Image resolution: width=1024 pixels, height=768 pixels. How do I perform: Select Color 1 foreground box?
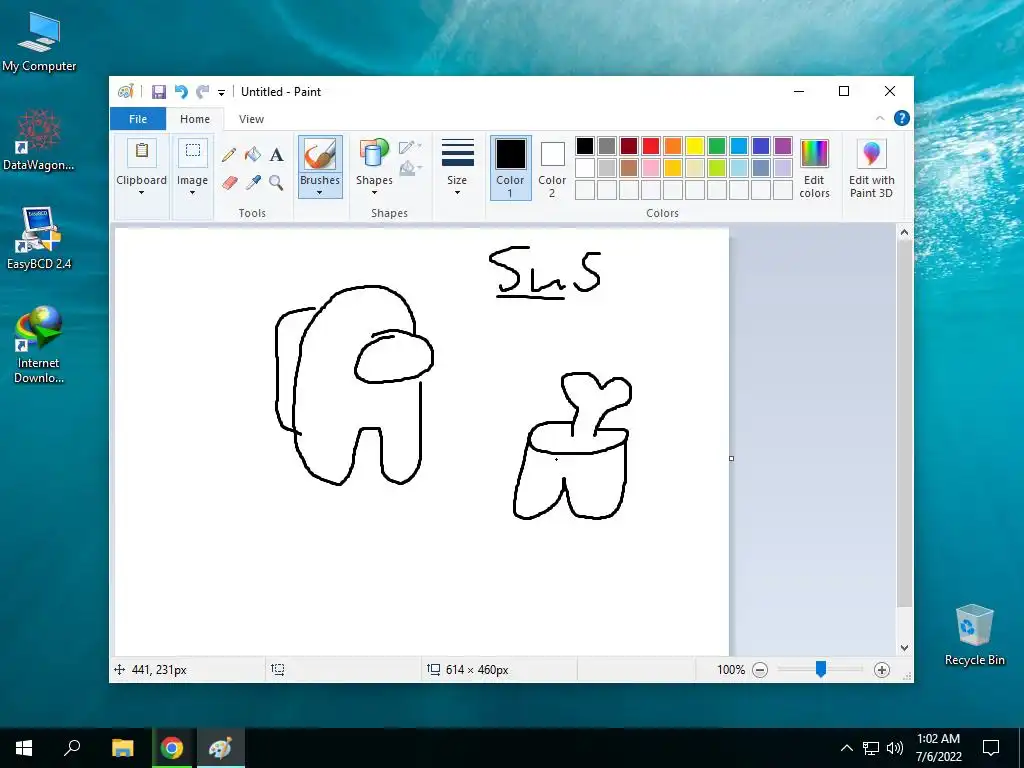coord(511,168)
